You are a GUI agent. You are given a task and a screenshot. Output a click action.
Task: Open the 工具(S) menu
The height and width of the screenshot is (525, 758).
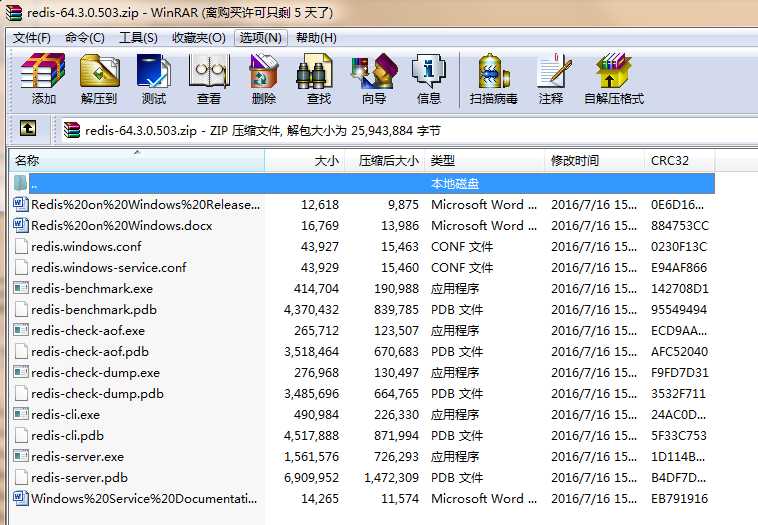pos(138,38)
